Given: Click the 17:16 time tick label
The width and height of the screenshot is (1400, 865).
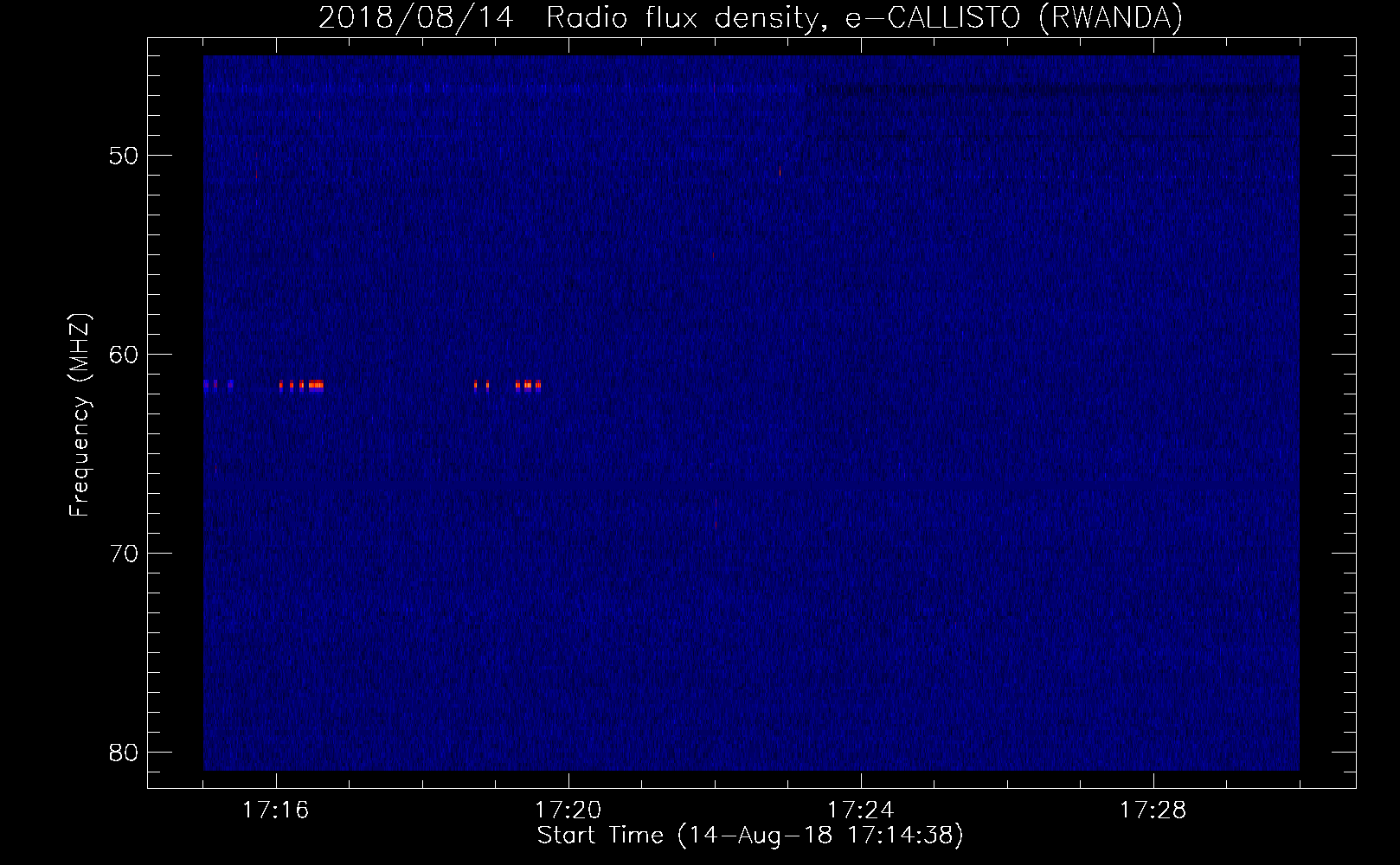Looking at the screenshot, I should tap(276, 811).
